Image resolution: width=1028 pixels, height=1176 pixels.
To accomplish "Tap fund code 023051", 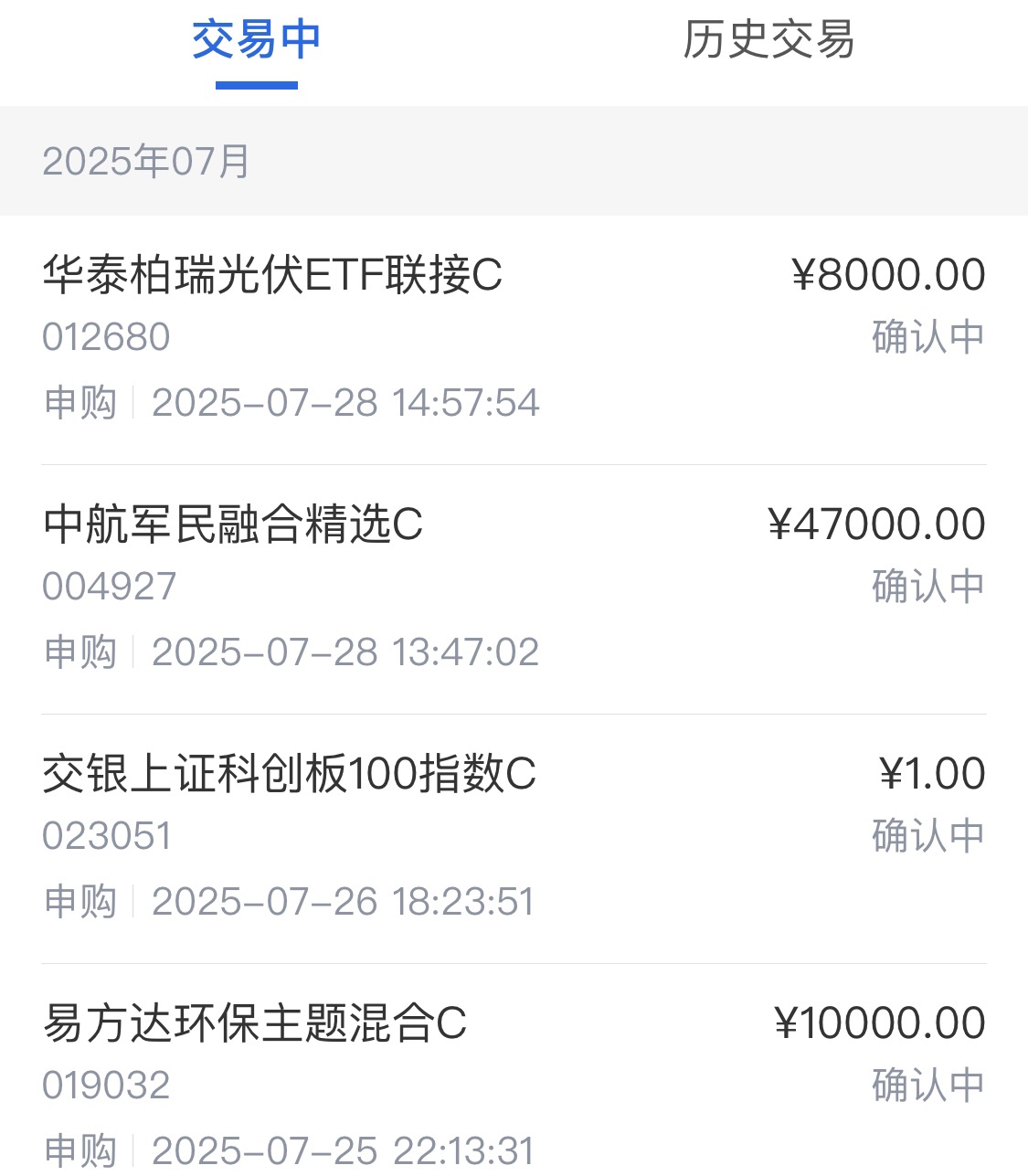I will (107, 836).
